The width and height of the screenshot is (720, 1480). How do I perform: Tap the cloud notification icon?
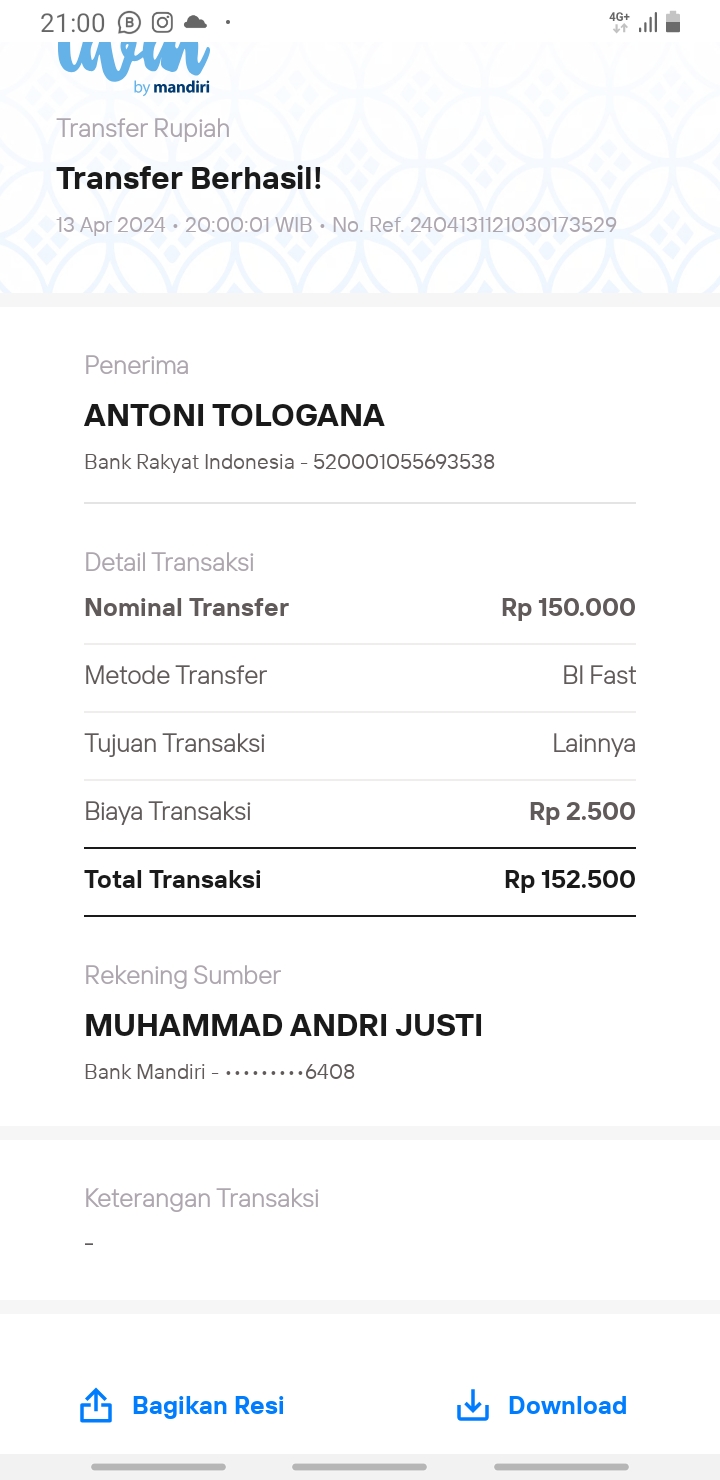pos(195,22)
